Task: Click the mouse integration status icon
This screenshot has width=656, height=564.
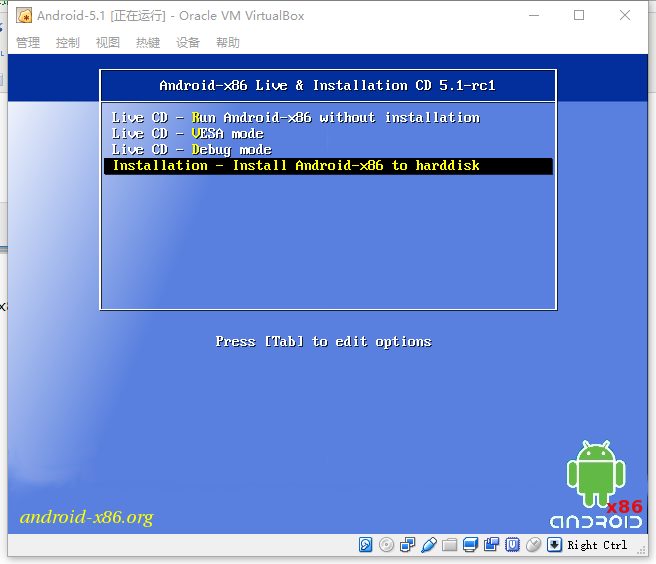Action: pos(533,545)
